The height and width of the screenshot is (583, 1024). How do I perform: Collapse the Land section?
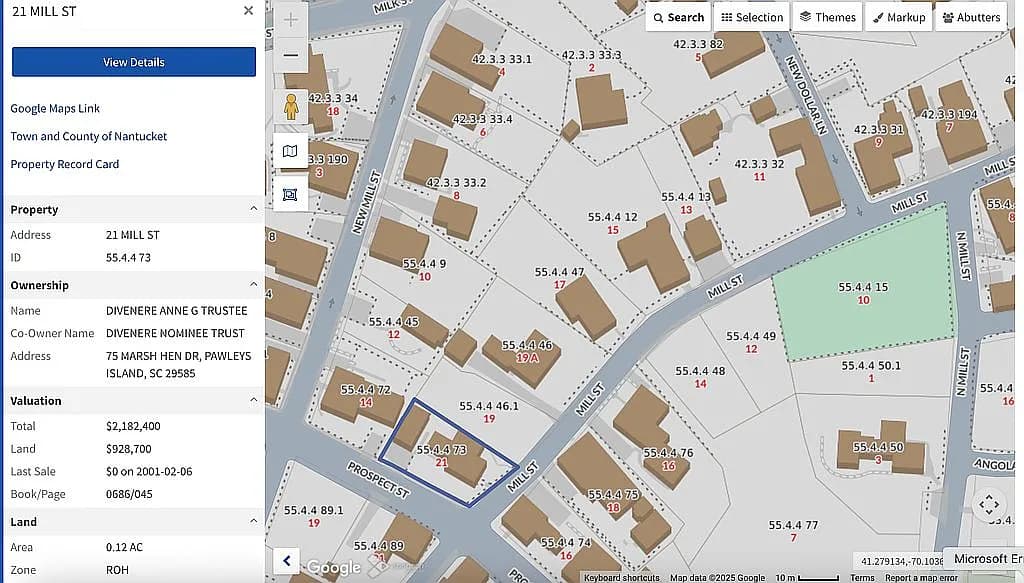[253, 521]
